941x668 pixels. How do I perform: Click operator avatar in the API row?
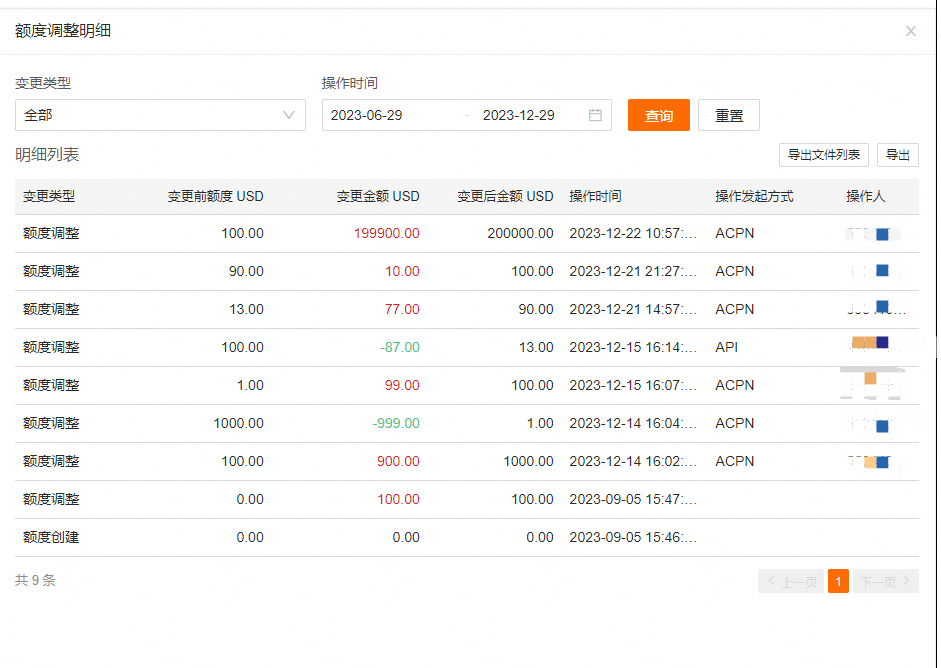(870, 343)
